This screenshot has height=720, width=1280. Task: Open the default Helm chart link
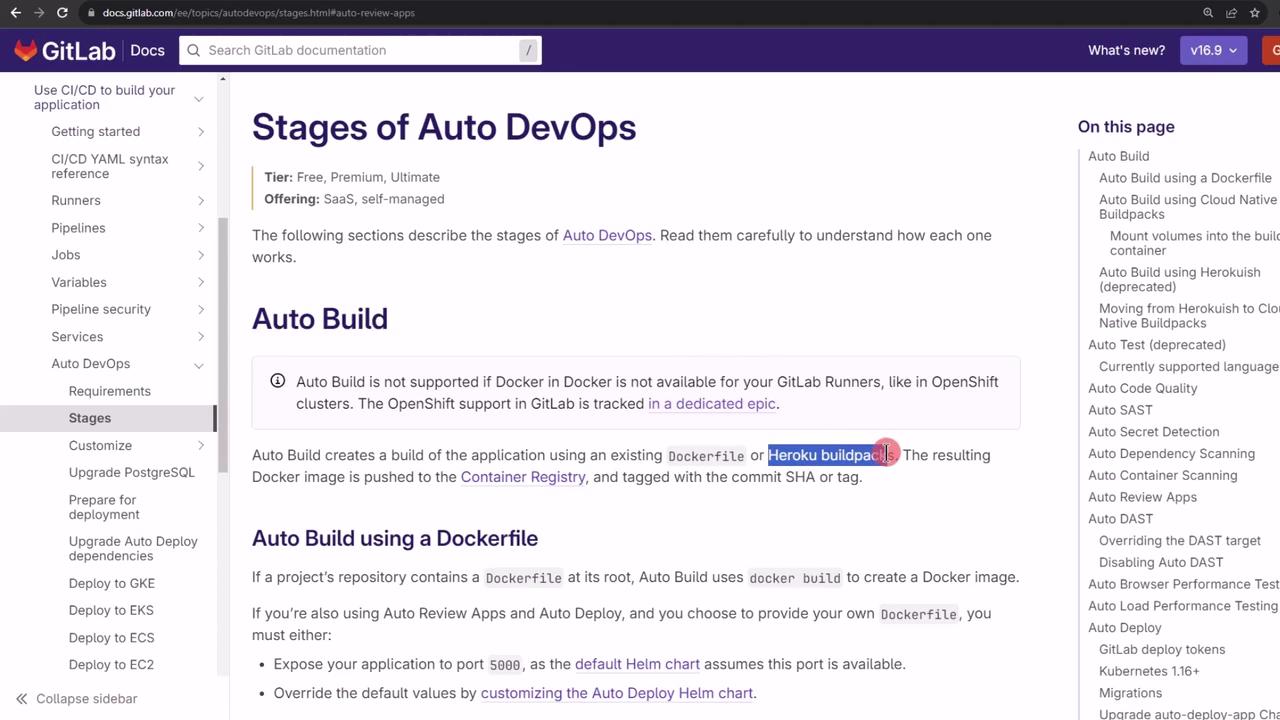tap(637, 664)
